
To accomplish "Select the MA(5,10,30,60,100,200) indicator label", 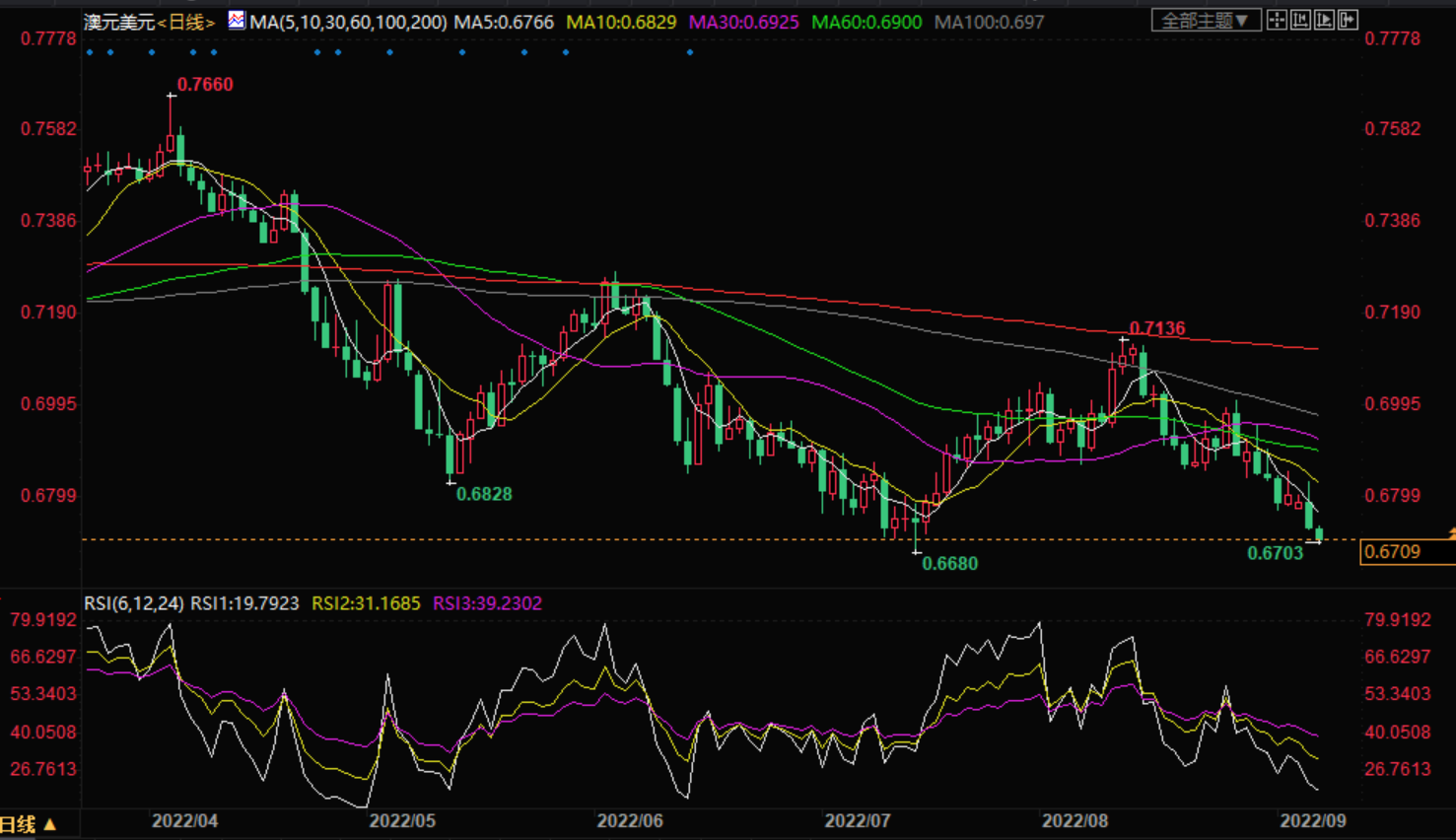I will tap(348, 22).
